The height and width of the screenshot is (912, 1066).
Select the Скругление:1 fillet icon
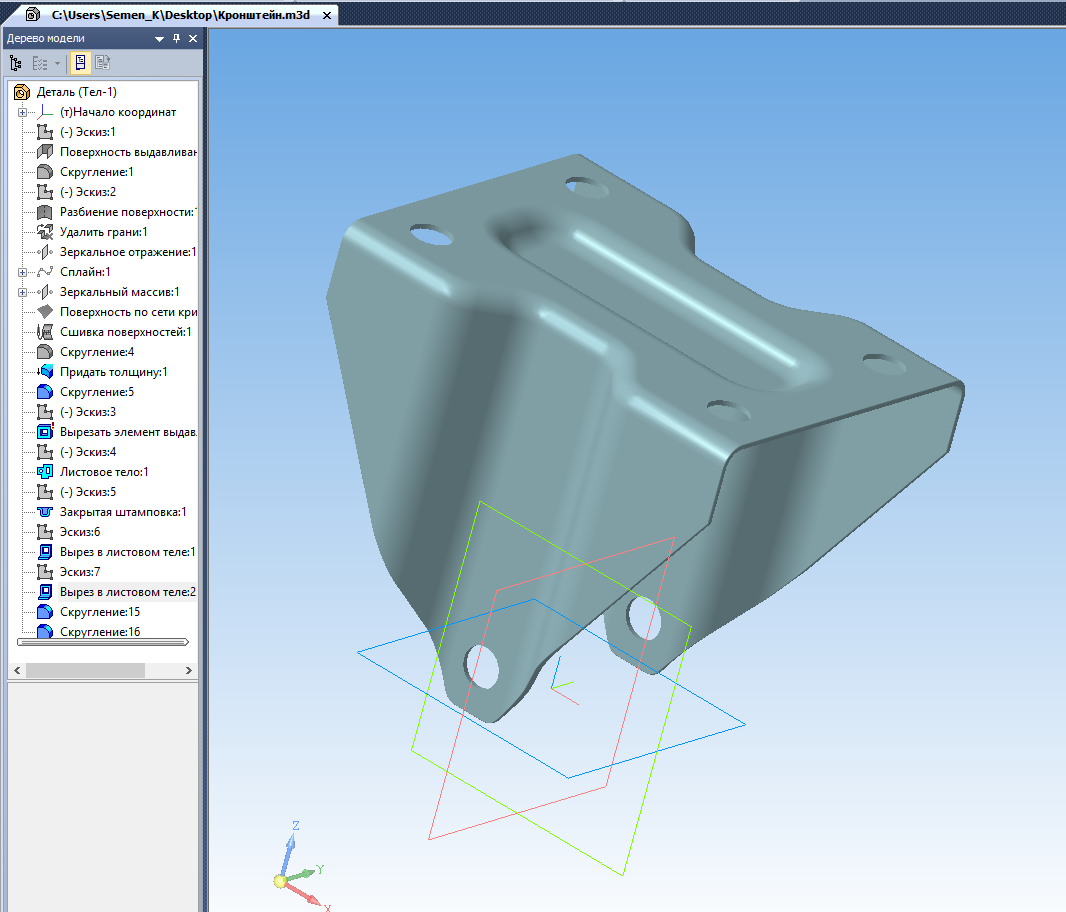pyautogui.click(x=45, y=172)
